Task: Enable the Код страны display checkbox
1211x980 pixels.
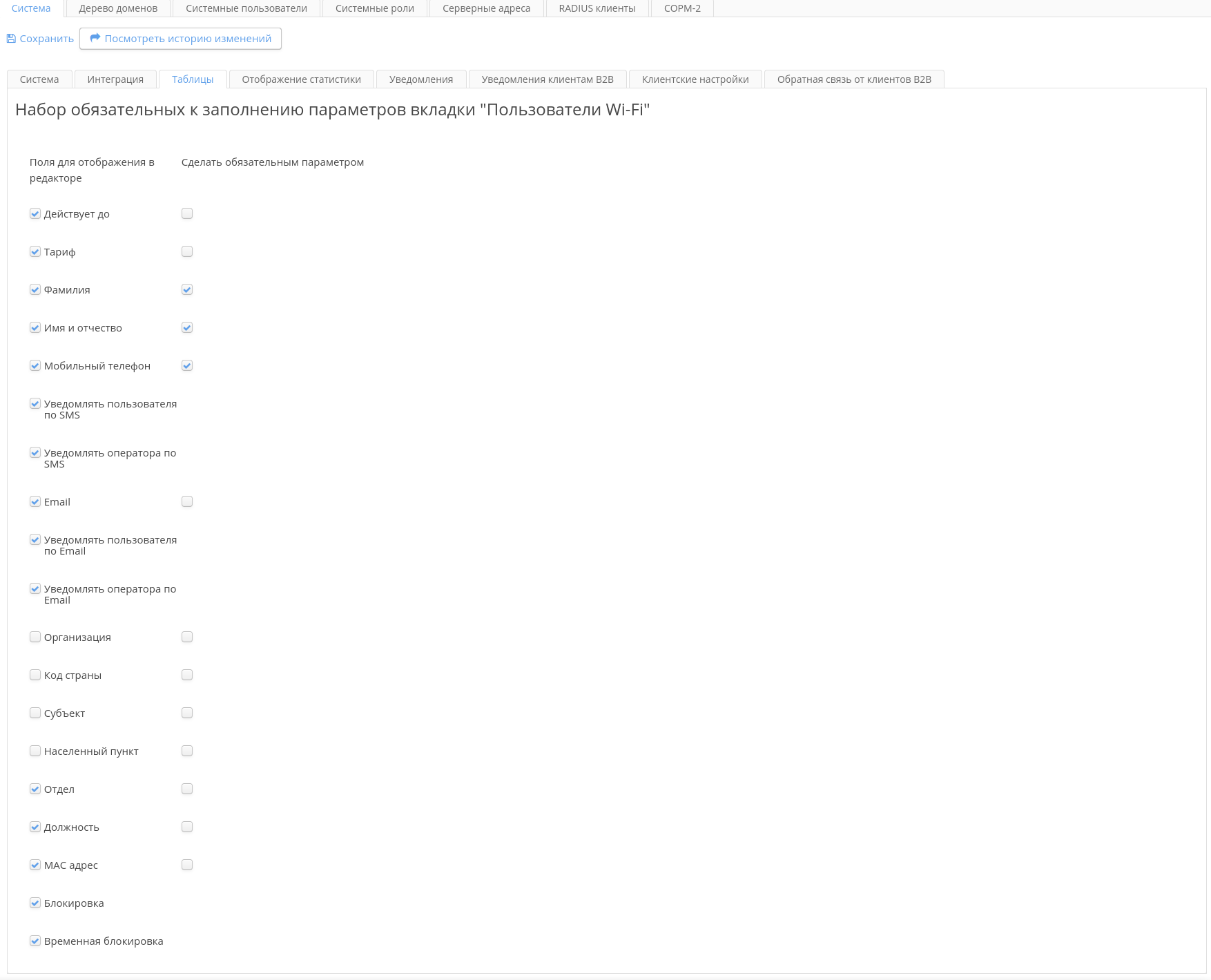Action: click(x=35, y=675)
